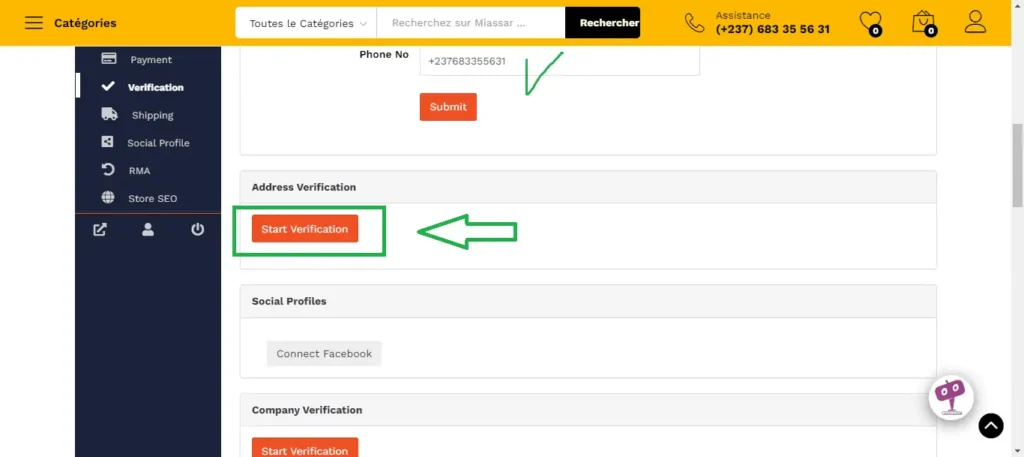
Task: Click Start Verification under Address Verification
Action: (x=304, y=229)
